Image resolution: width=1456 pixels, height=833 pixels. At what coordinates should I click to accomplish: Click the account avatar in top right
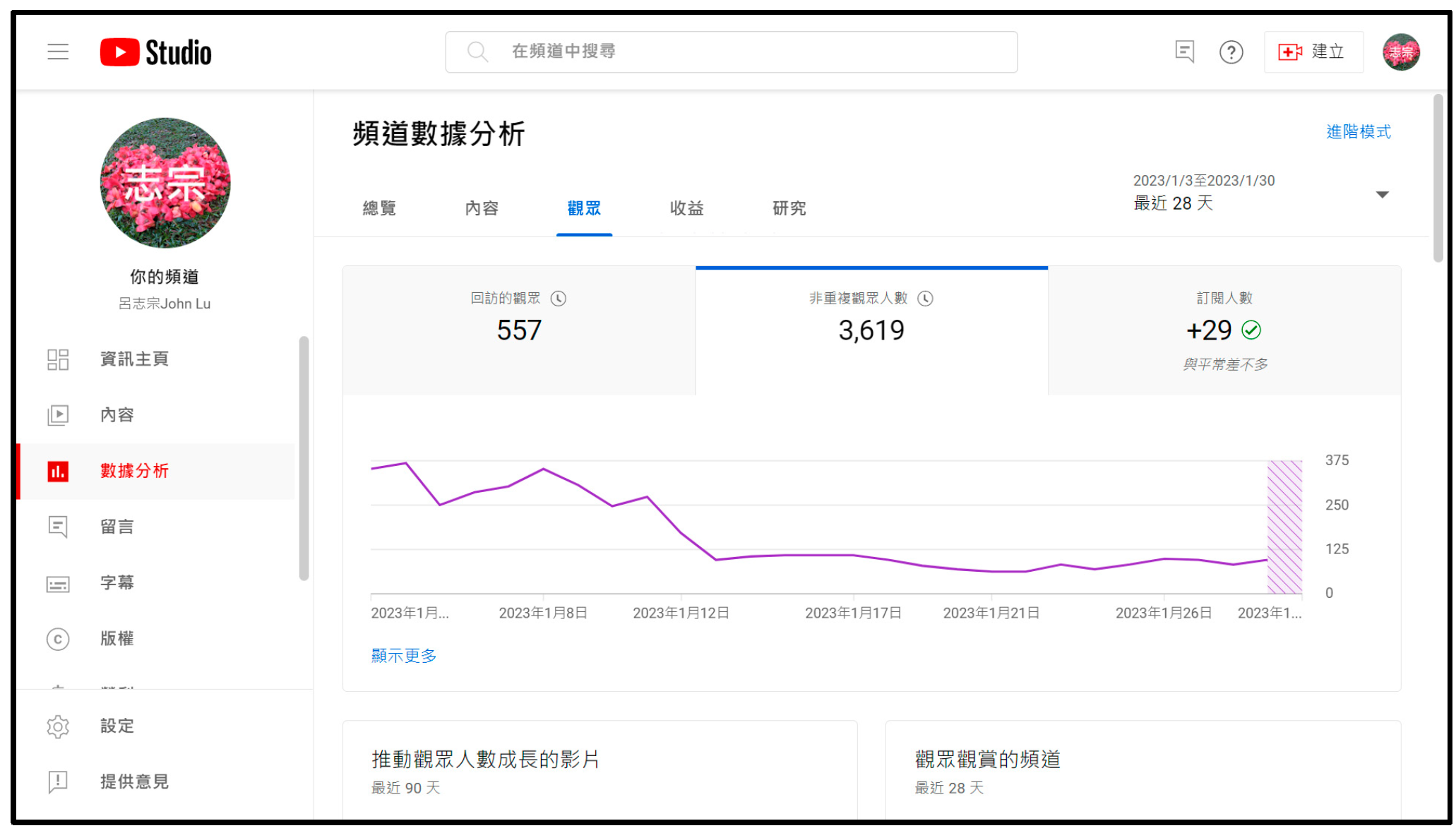pyautogui.click(x=1401, y=52)
